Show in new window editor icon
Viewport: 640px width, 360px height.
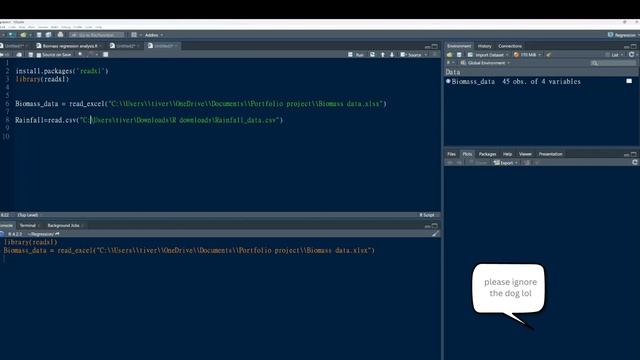click(x=19, y=55)
